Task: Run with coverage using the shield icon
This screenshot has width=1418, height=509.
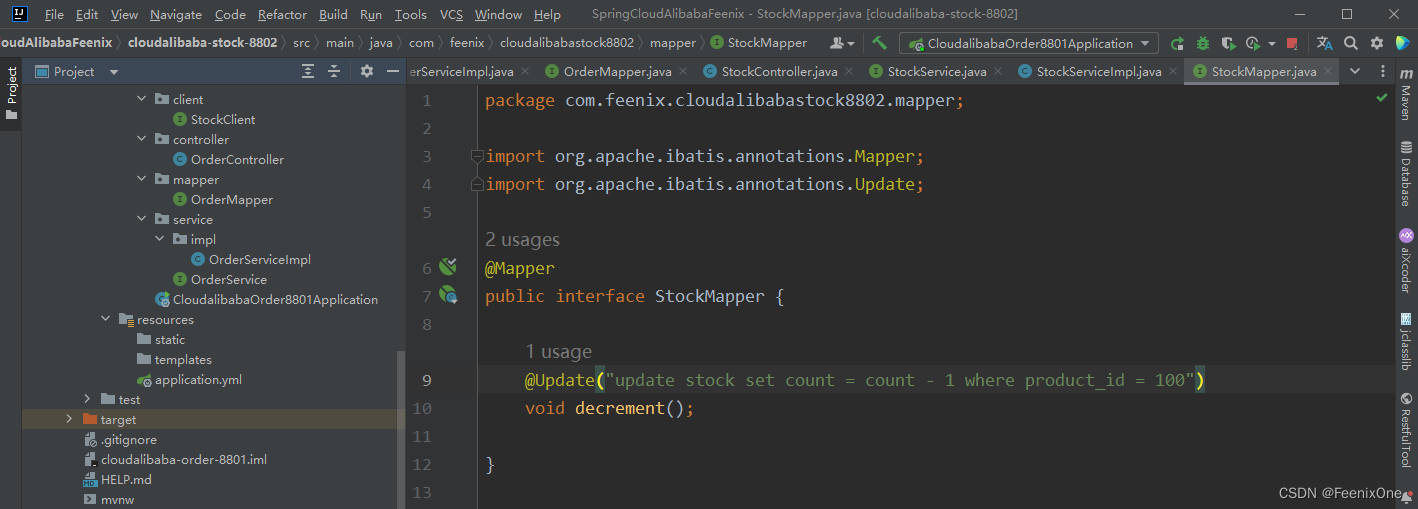Action: [x=1229, y=43]
